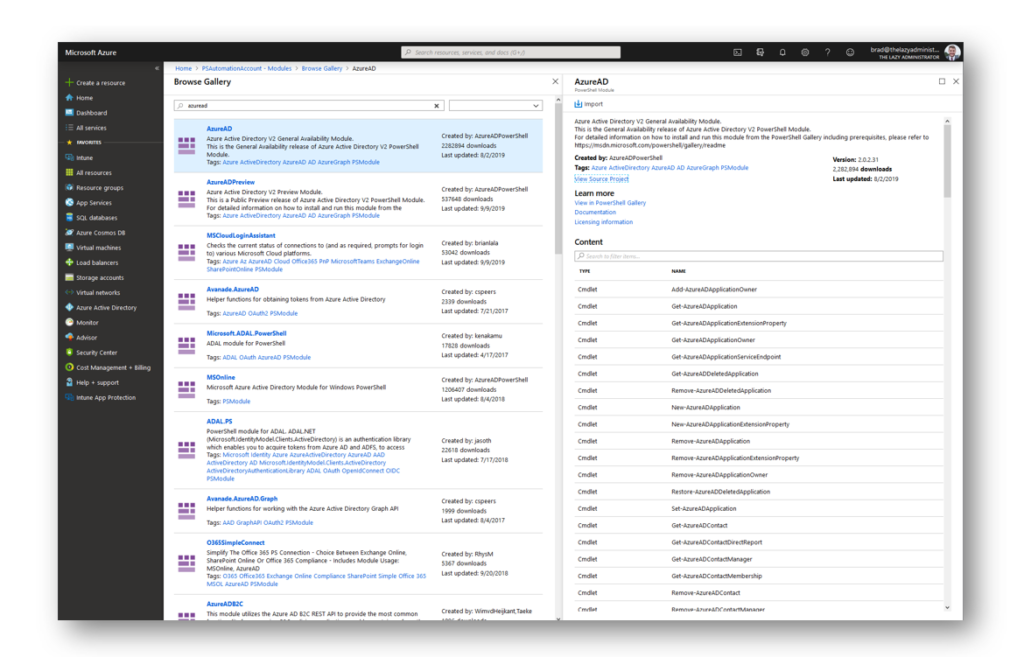
Task: Click the Cost Management + Billing icon
Action: pyautogui.click(x=69, y=368)
